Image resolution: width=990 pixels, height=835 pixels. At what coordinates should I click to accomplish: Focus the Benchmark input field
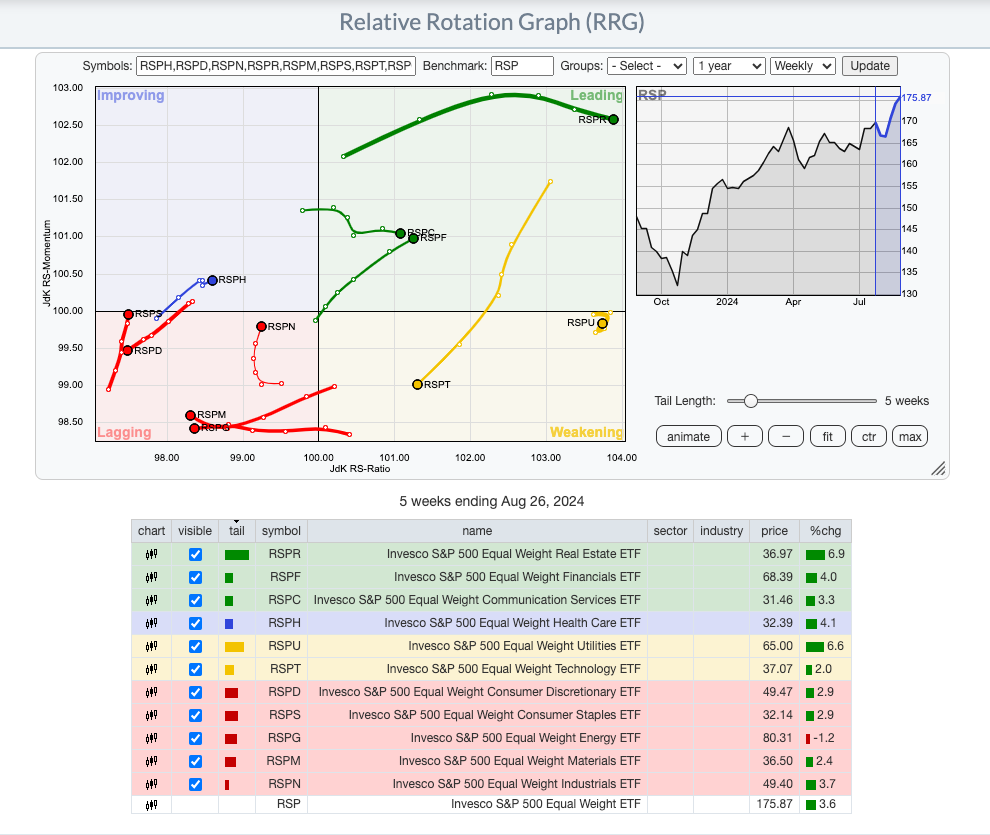(522, 66)
